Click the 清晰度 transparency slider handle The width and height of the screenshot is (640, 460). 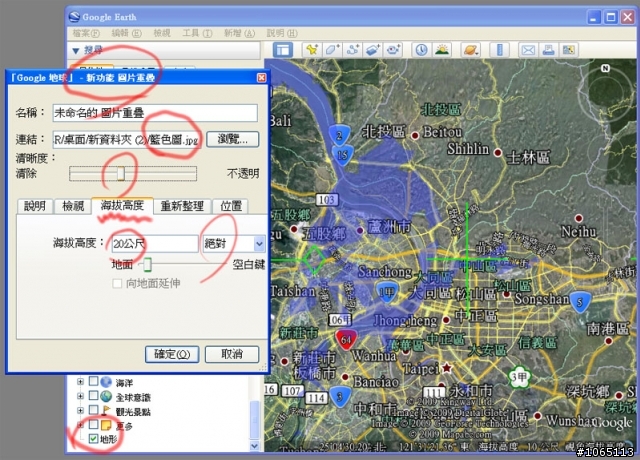click(120, 173)
